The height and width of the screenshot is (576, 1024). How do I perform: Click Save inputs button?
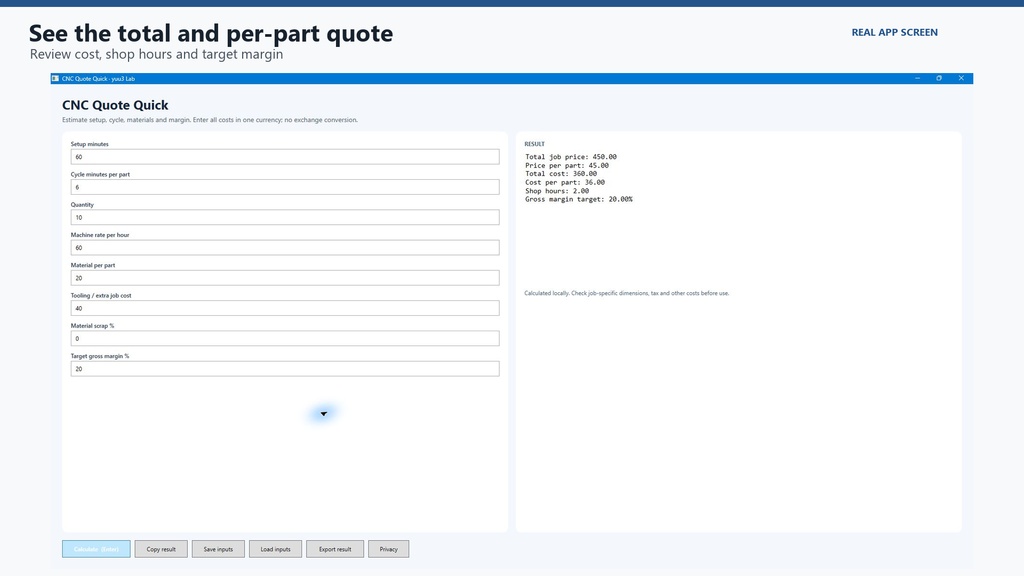(x=218, y=549)
